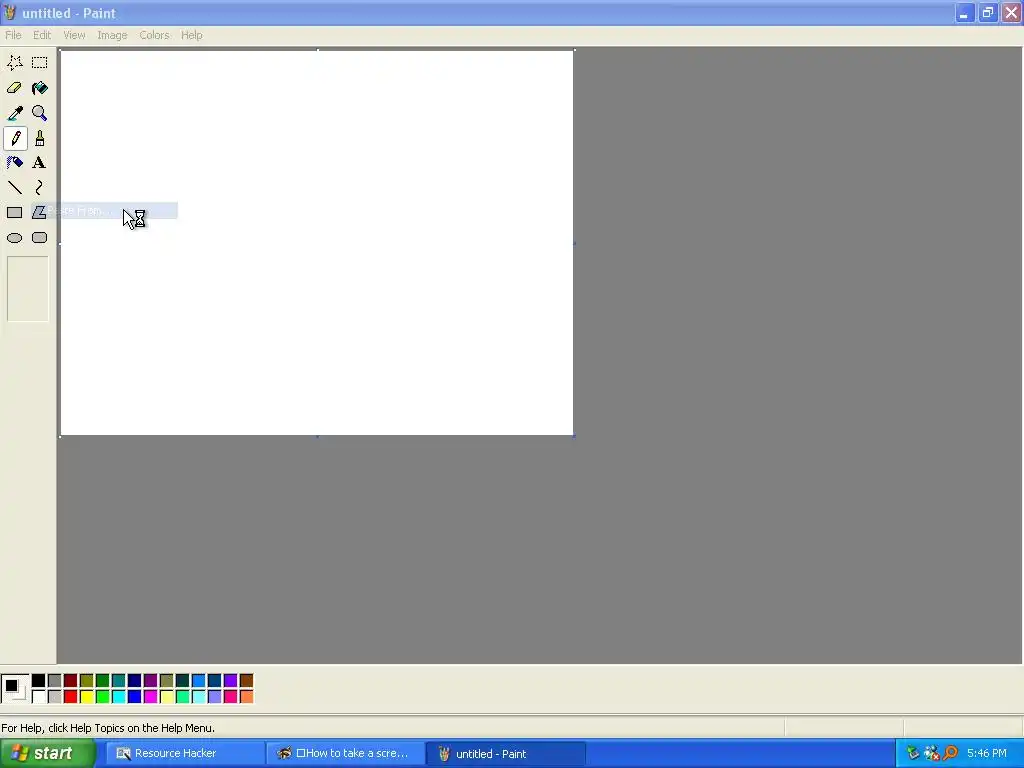The image size is (1024, 768).
Task: Pick the white color swatch
Action: coord(39,697)
